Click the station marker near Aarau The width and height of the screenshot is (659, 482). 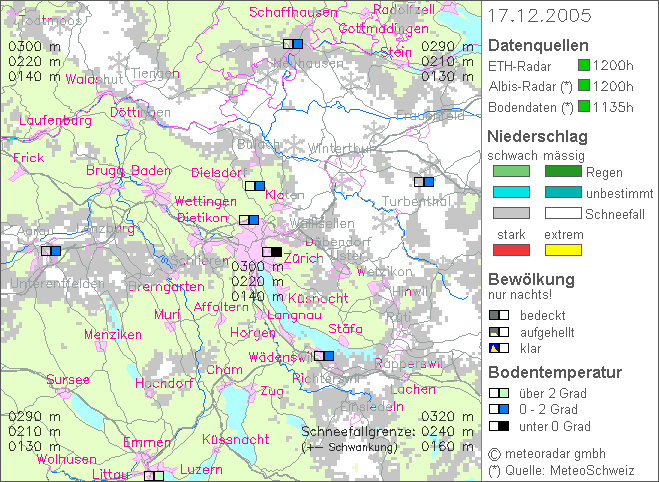(51, 251)
